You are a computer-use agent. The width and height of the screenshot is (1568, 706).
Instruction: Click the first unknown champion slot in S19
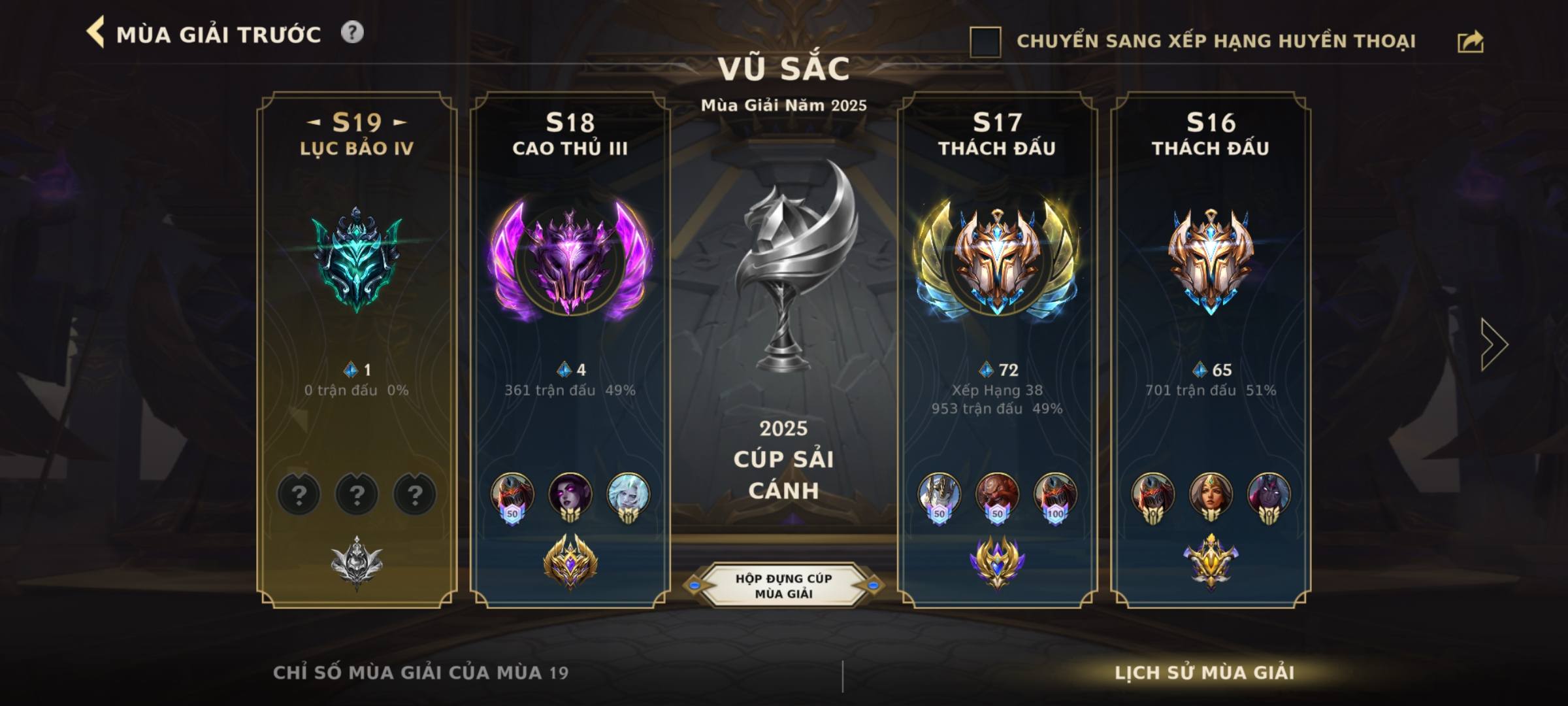[299, 494]
